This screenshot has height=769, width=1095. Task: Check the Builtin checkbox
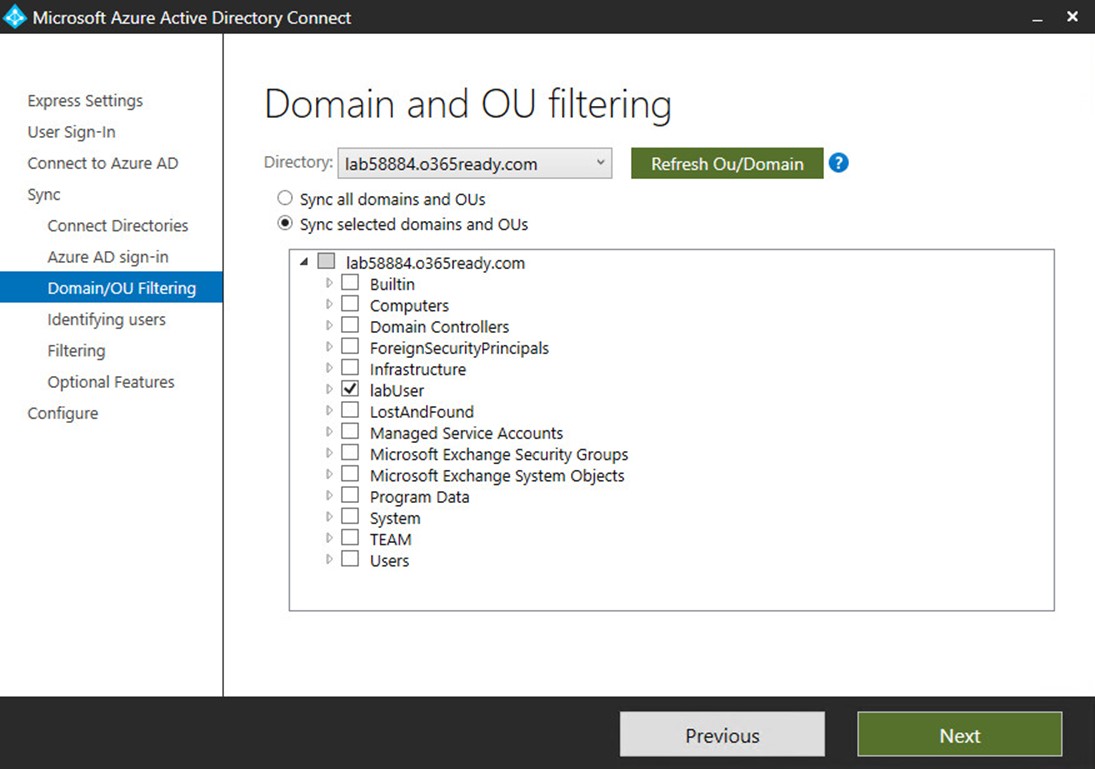[350, 283]
